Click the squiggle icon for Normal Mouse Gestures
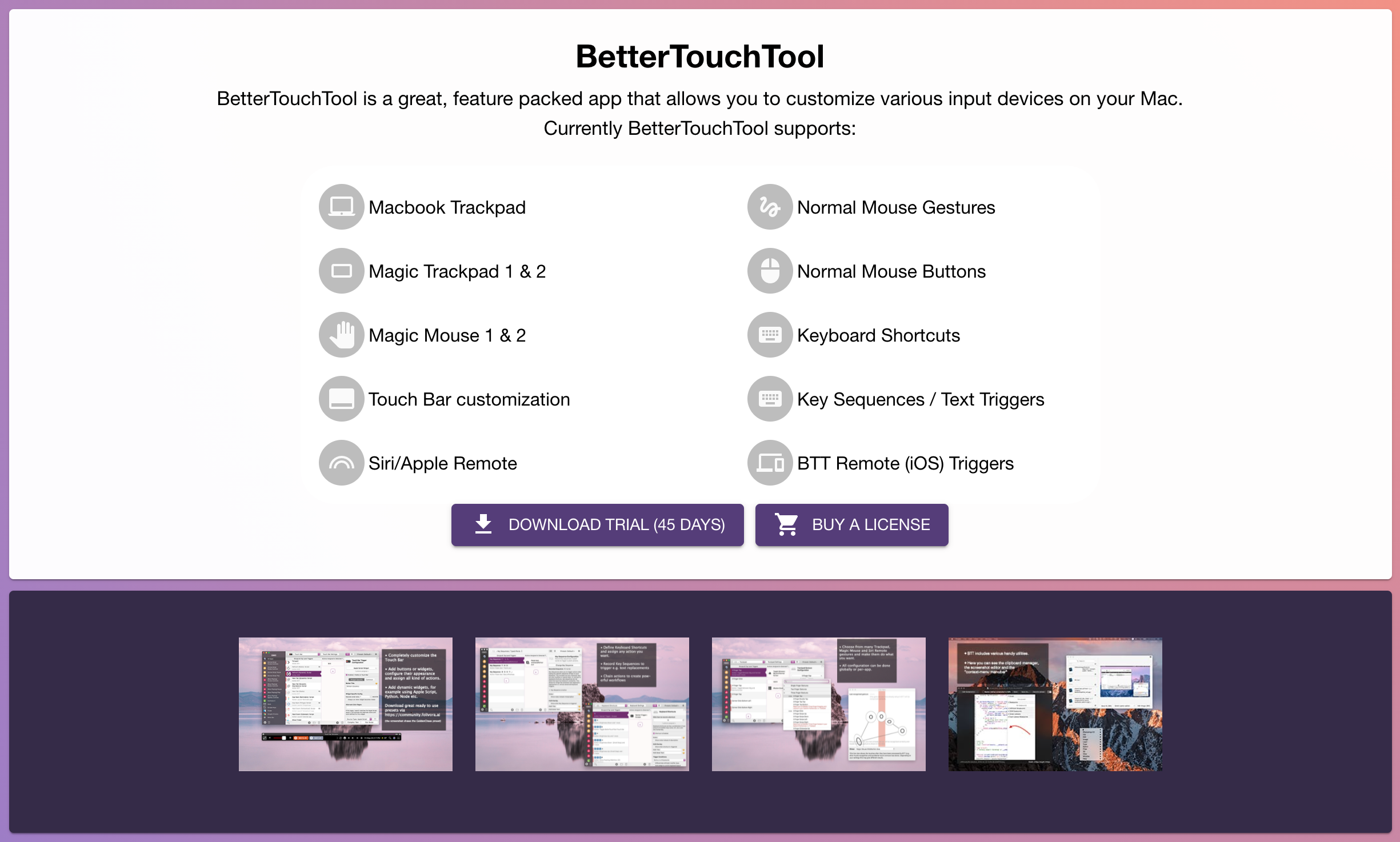1400x842 pixels. click(769, 207)
